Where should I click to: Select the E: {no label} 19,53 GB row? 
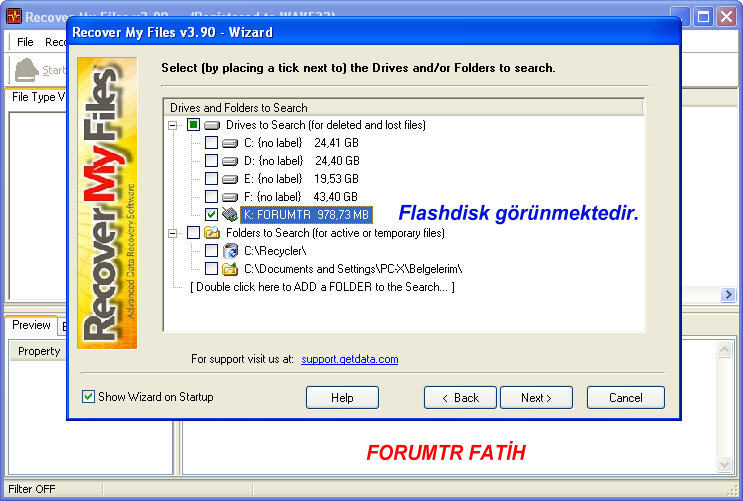tap(301, 179)
